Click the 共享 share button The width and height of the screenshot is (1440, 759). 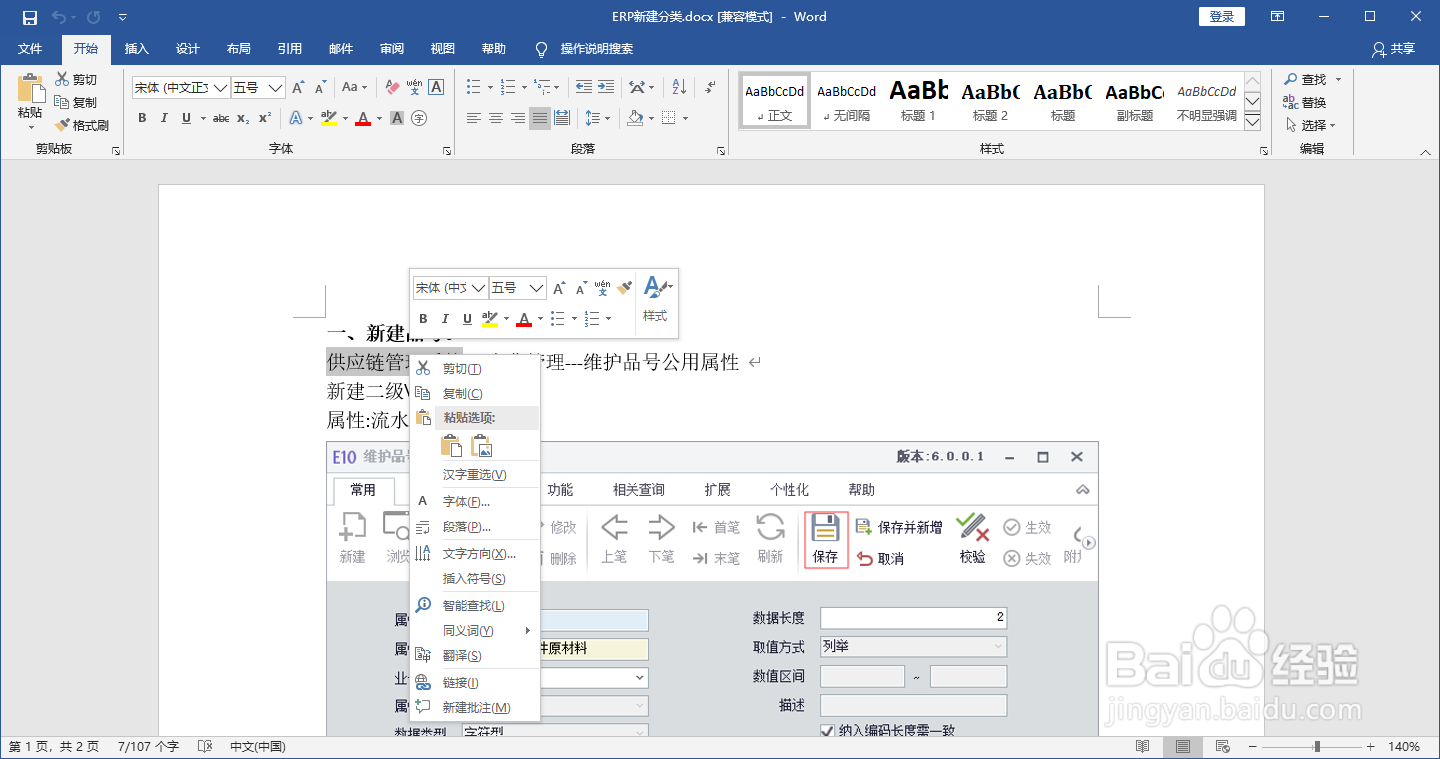(x=1394, y=49)
